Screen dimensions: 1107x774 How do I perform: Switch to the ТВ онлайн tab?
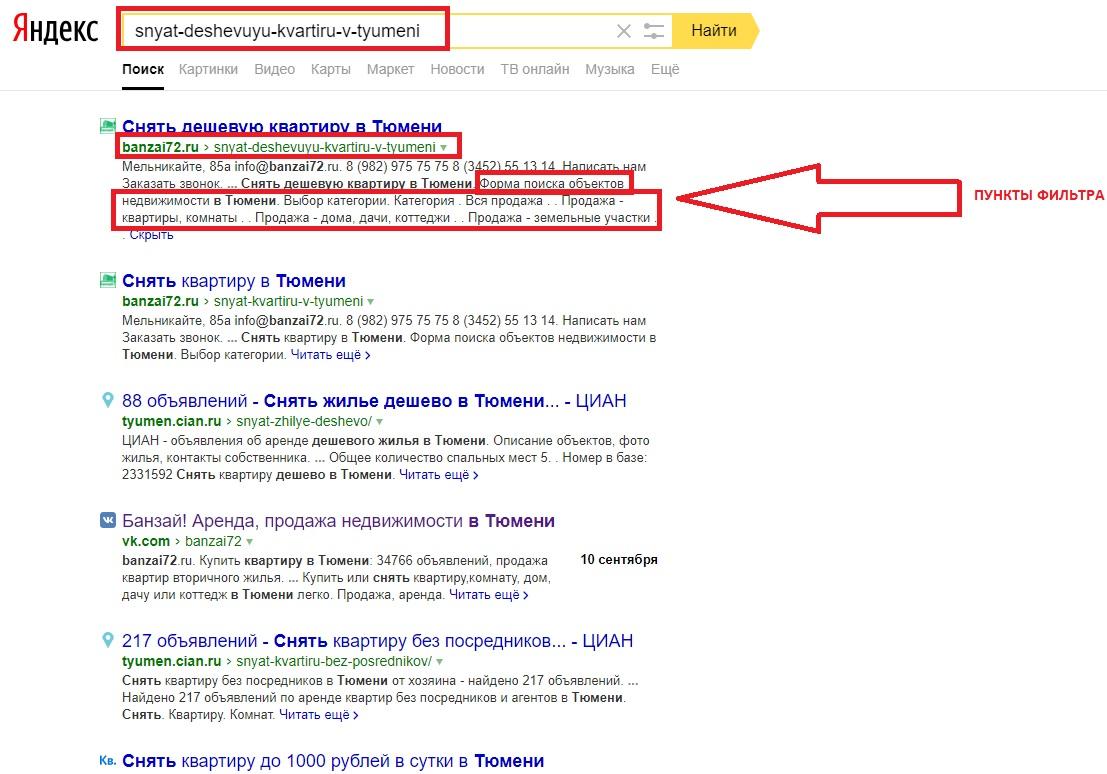(x=534, y=69)
